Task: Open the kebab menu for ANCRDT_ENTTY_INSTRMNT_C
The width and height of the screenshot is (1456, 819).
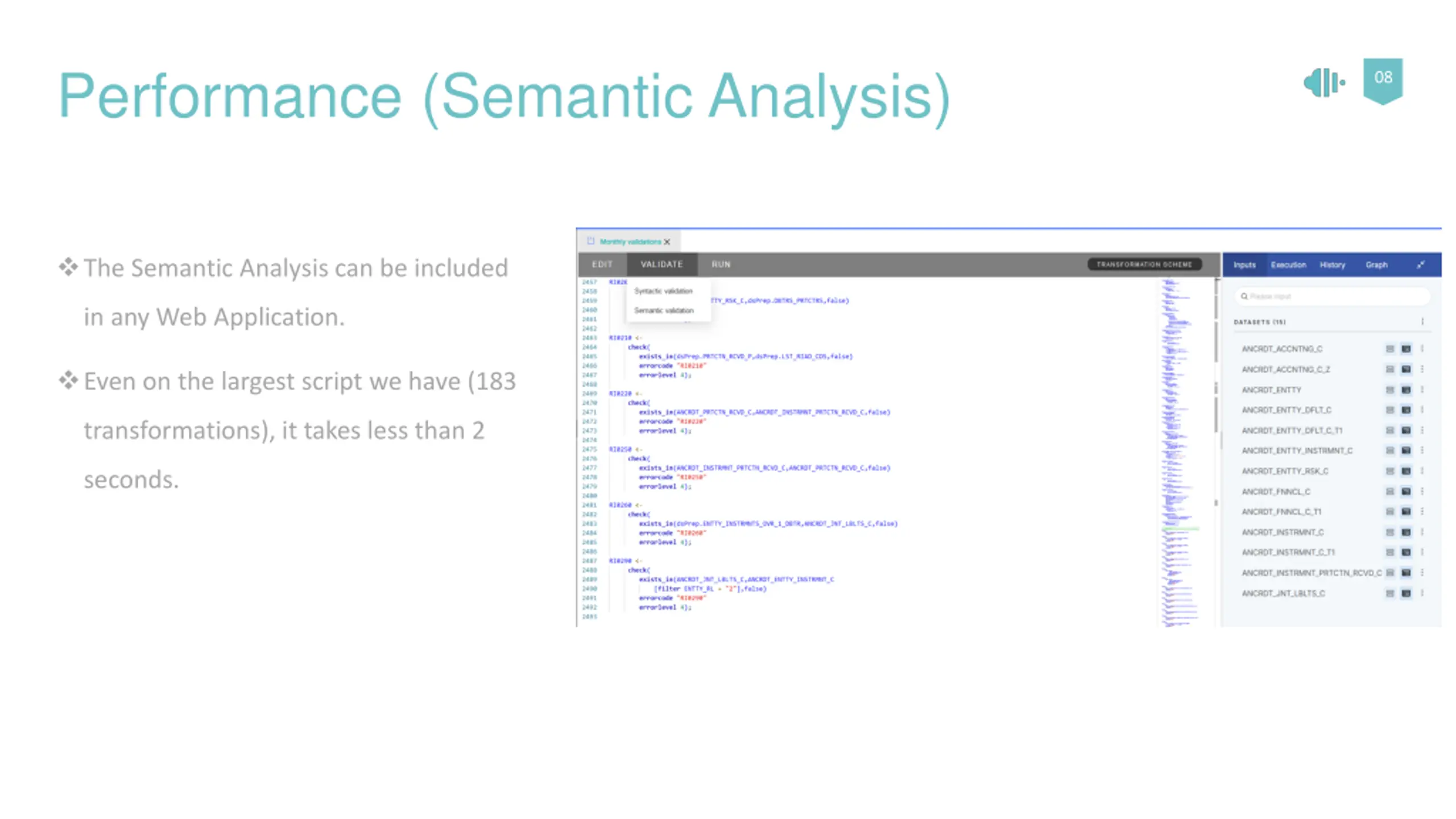Action: click(x=1422, y=450)
